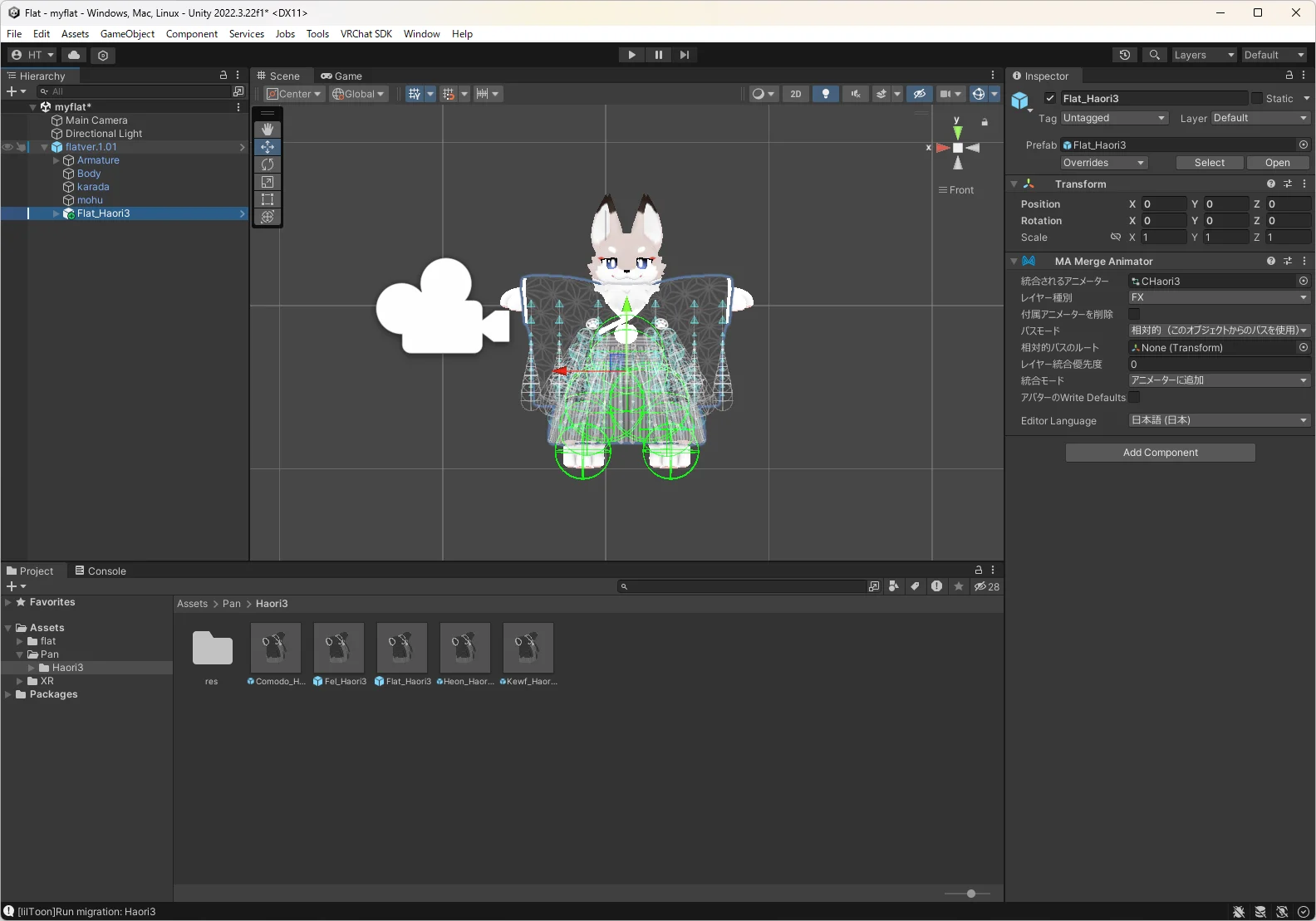The image size is (1316, 921).
Task: Select the Scale tool
Action: [x=268, y=182]
